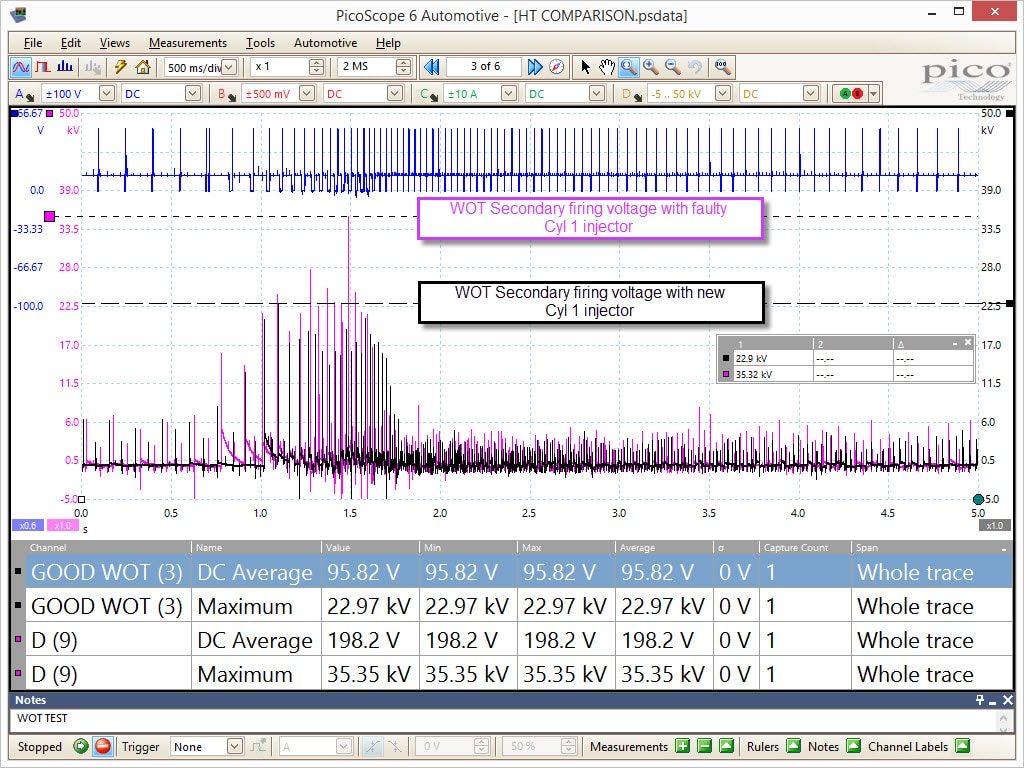Click the x0.6 axis scale button
Image resolution: width=1024 pixels, height=768 pixels.
(x=27, y=525)
